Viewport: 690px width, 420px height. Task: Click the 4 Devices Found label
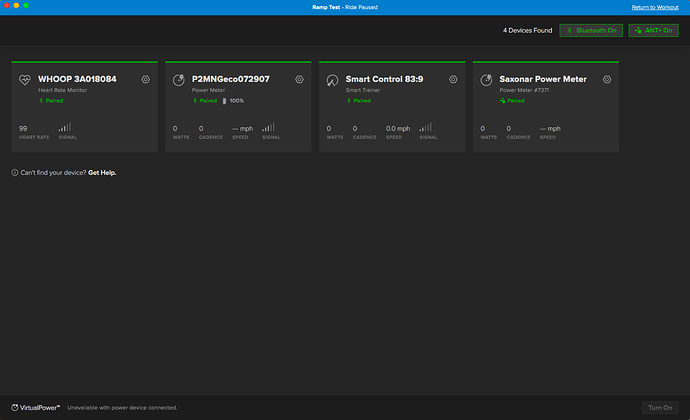(527, 30)
